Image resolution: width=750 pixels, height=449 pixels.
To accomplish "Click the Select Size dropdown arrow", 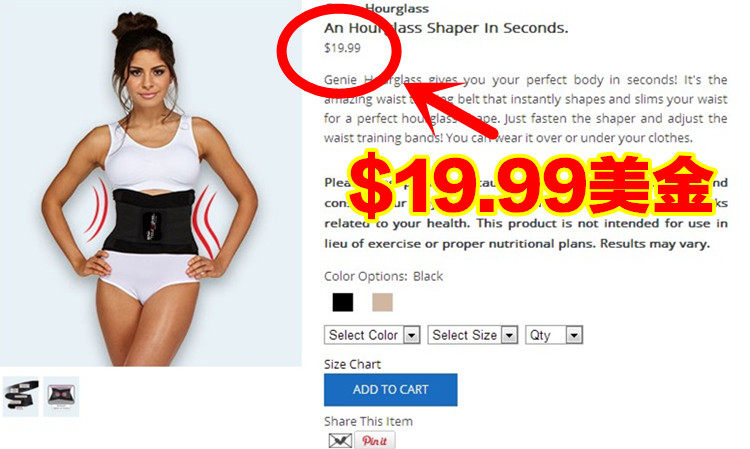I will pyautogui.click(x=509, y=335).
